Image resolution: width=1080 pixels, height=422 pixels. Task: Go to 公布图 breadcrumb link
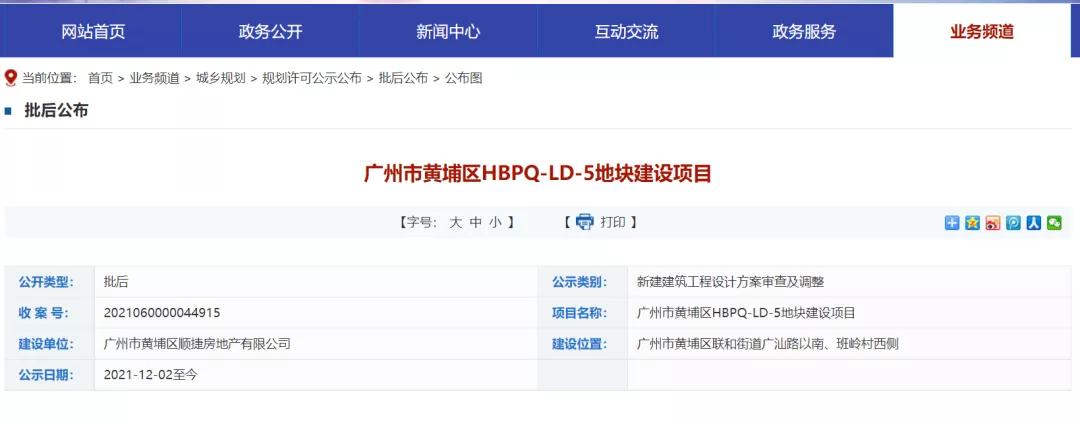(464, 78)
